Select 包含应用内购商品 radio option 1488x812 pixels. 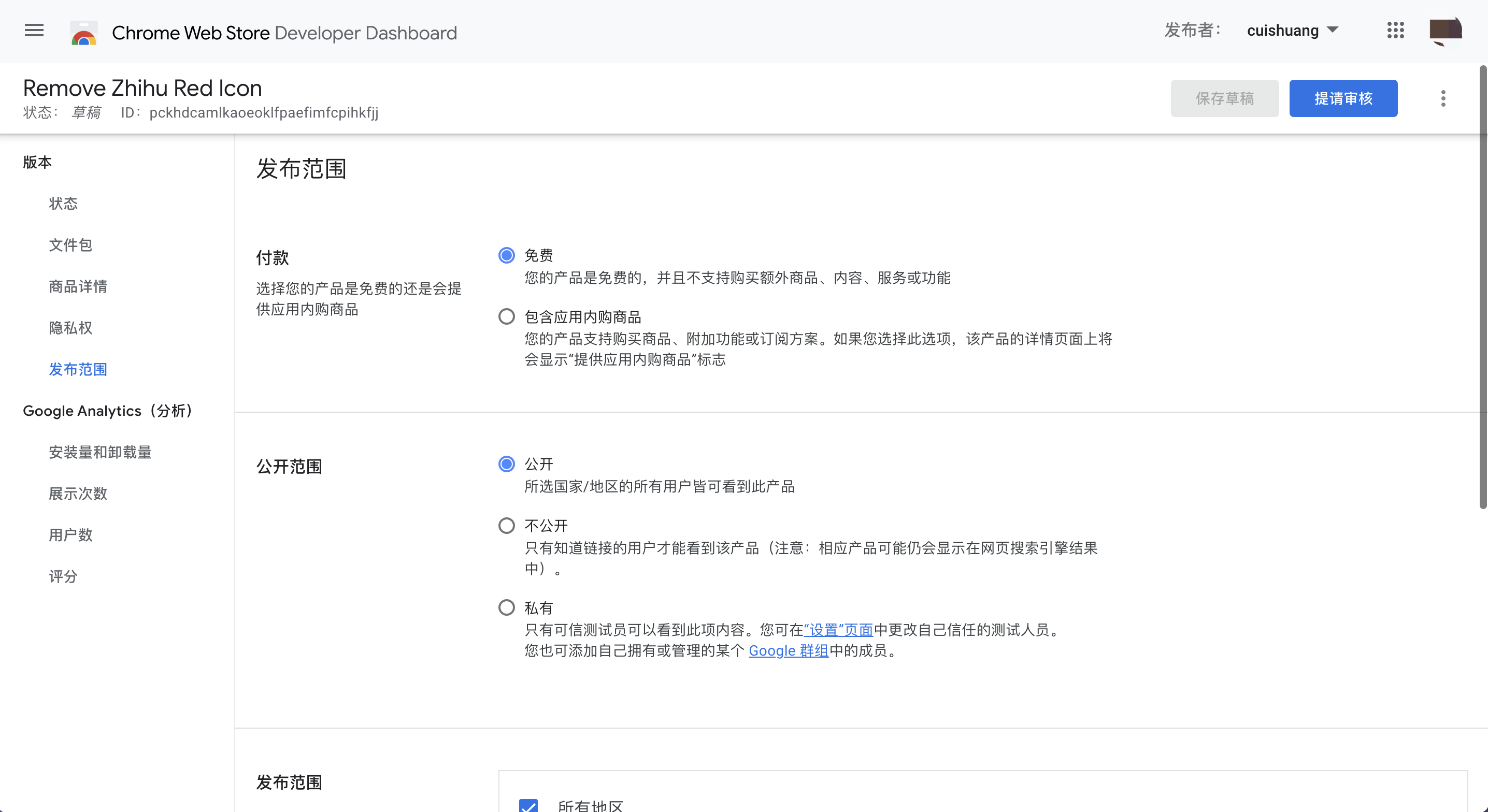pos(506,316)
